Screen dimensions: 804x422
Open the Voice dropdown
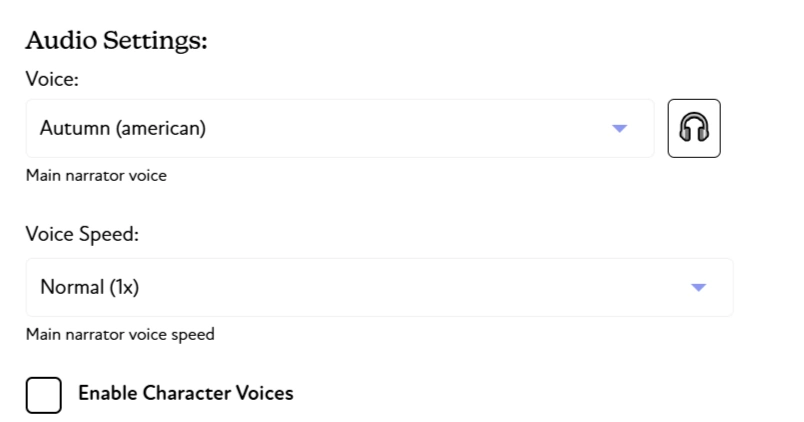point(340,128)
